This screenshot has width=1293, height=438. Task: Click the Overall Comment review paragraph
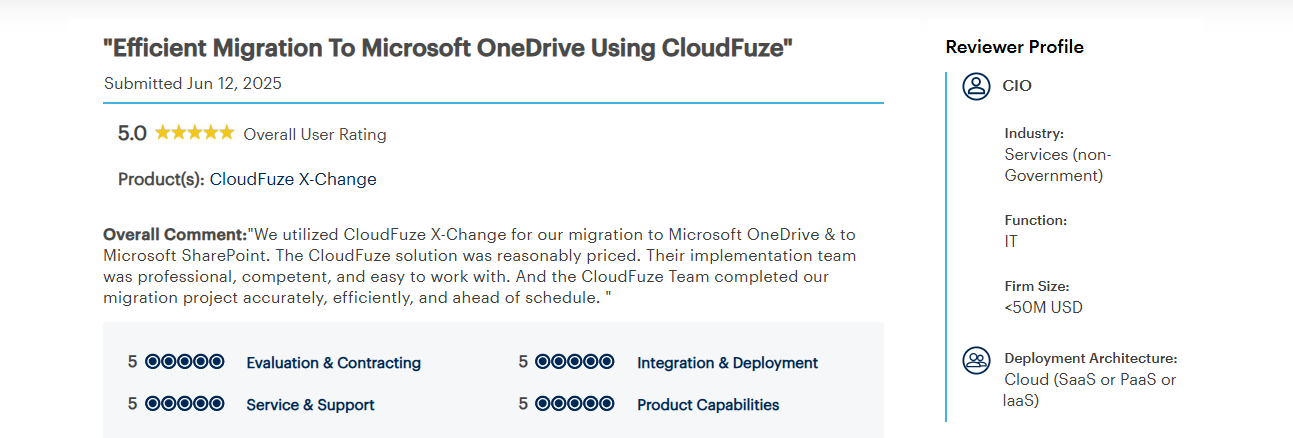pos(480,266)
